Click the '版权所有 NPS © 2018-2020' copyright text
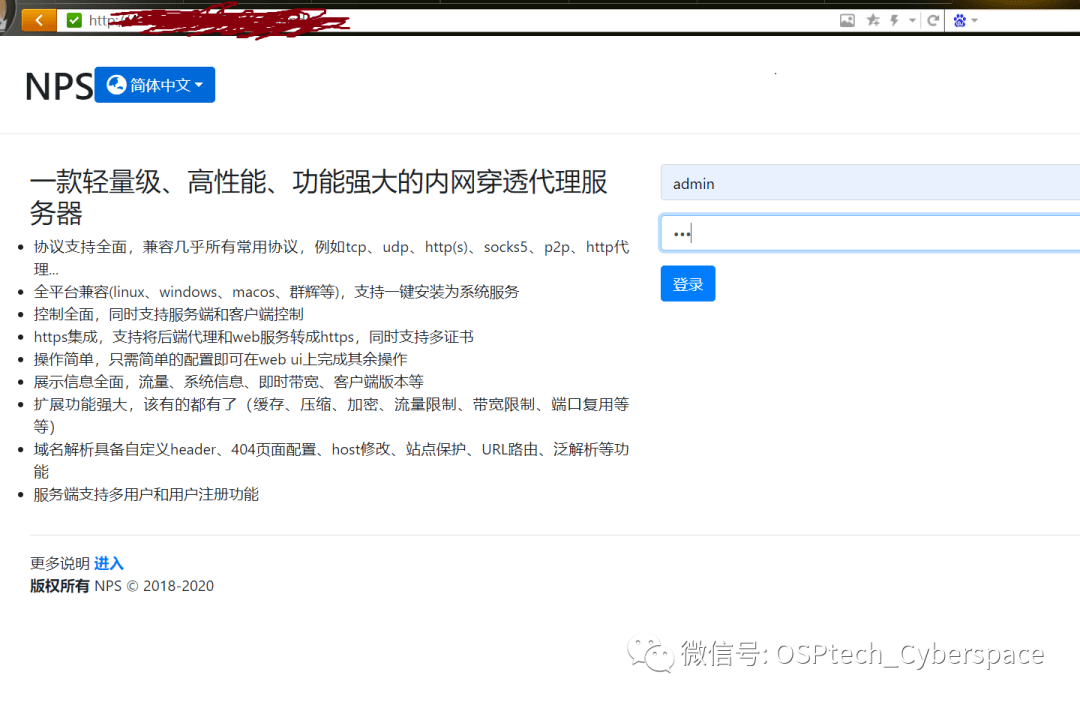The height and width of the screenshot is (705, 1080). click(122, 586)
